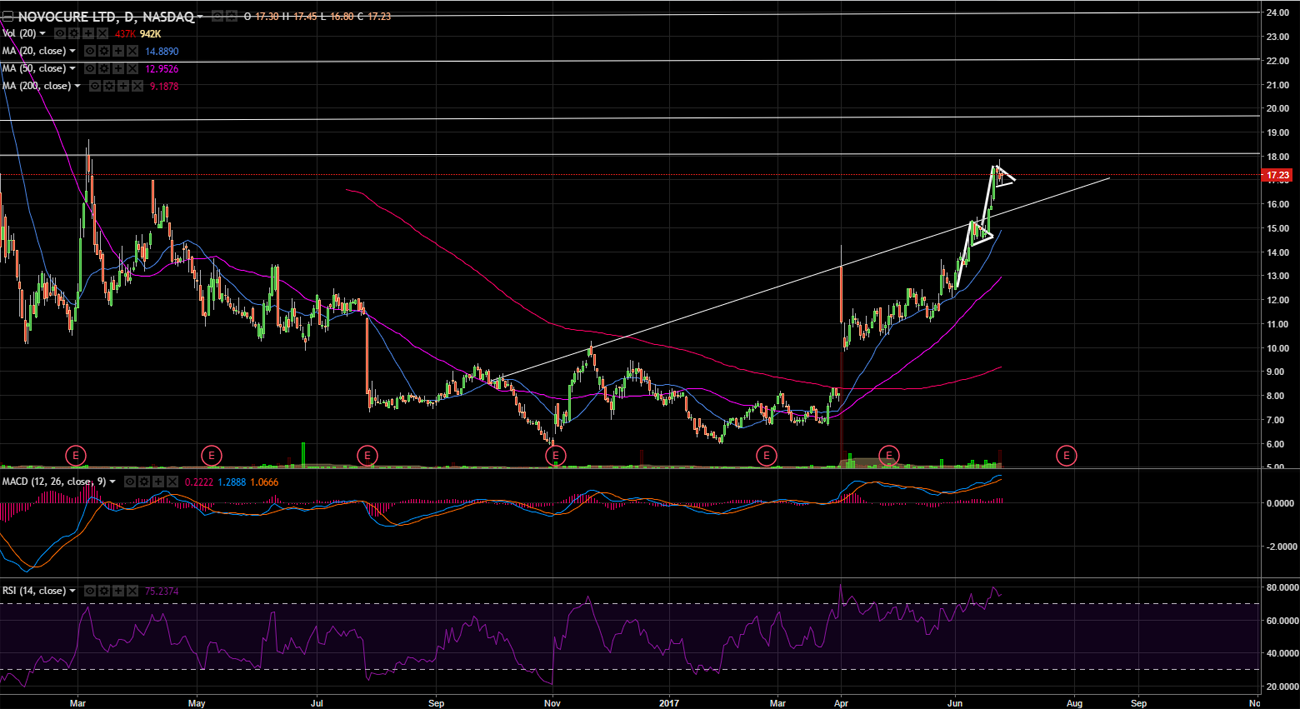
Task: Click earnings E marker after April 2017
Action: (x=889, y=456)
